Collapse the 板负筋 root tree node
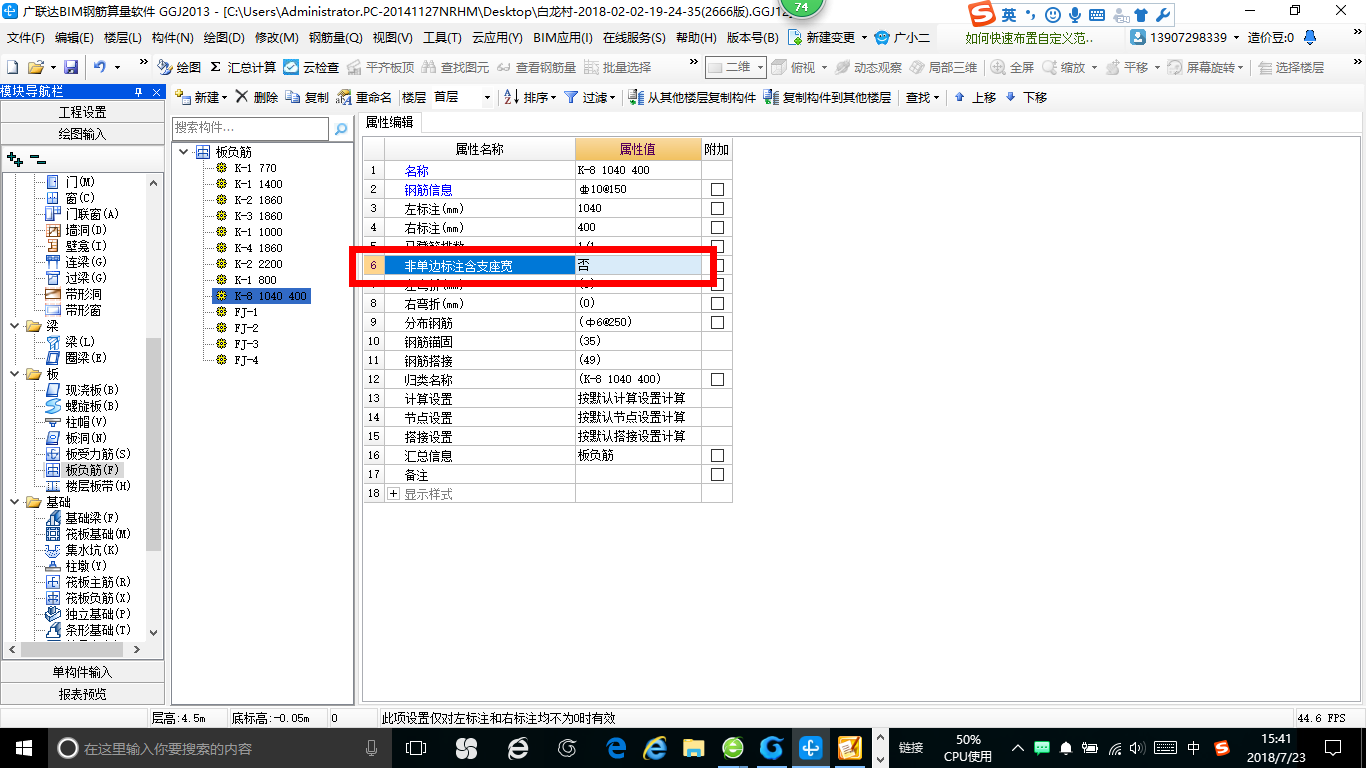Screen dimensions: 1366x768 [184, 152]
